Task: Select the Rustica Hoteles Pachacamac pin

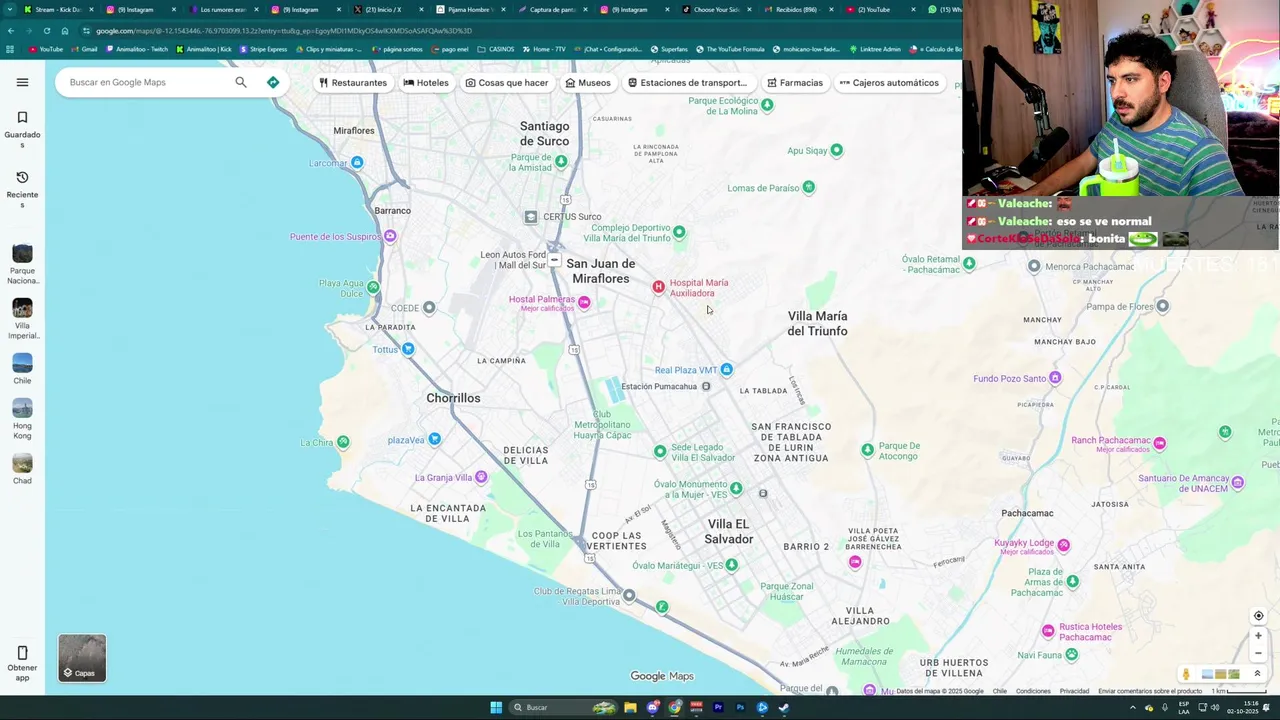Action: [1048, 631]
